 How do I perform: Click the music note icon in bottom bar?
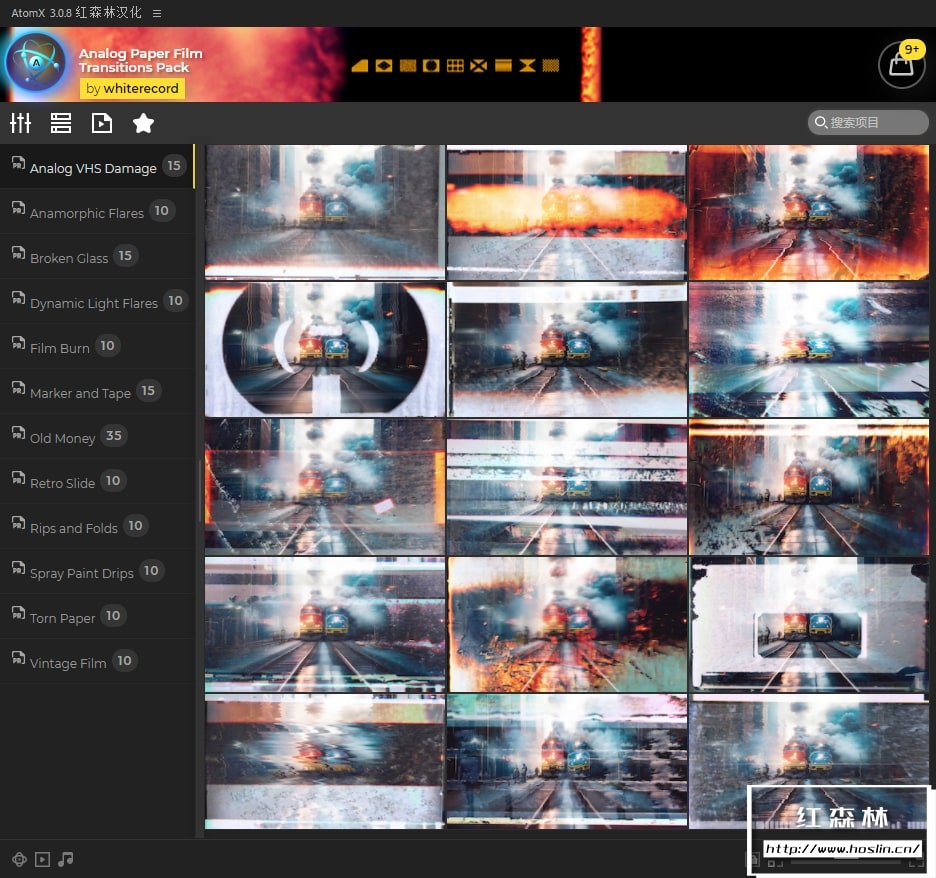66,859
